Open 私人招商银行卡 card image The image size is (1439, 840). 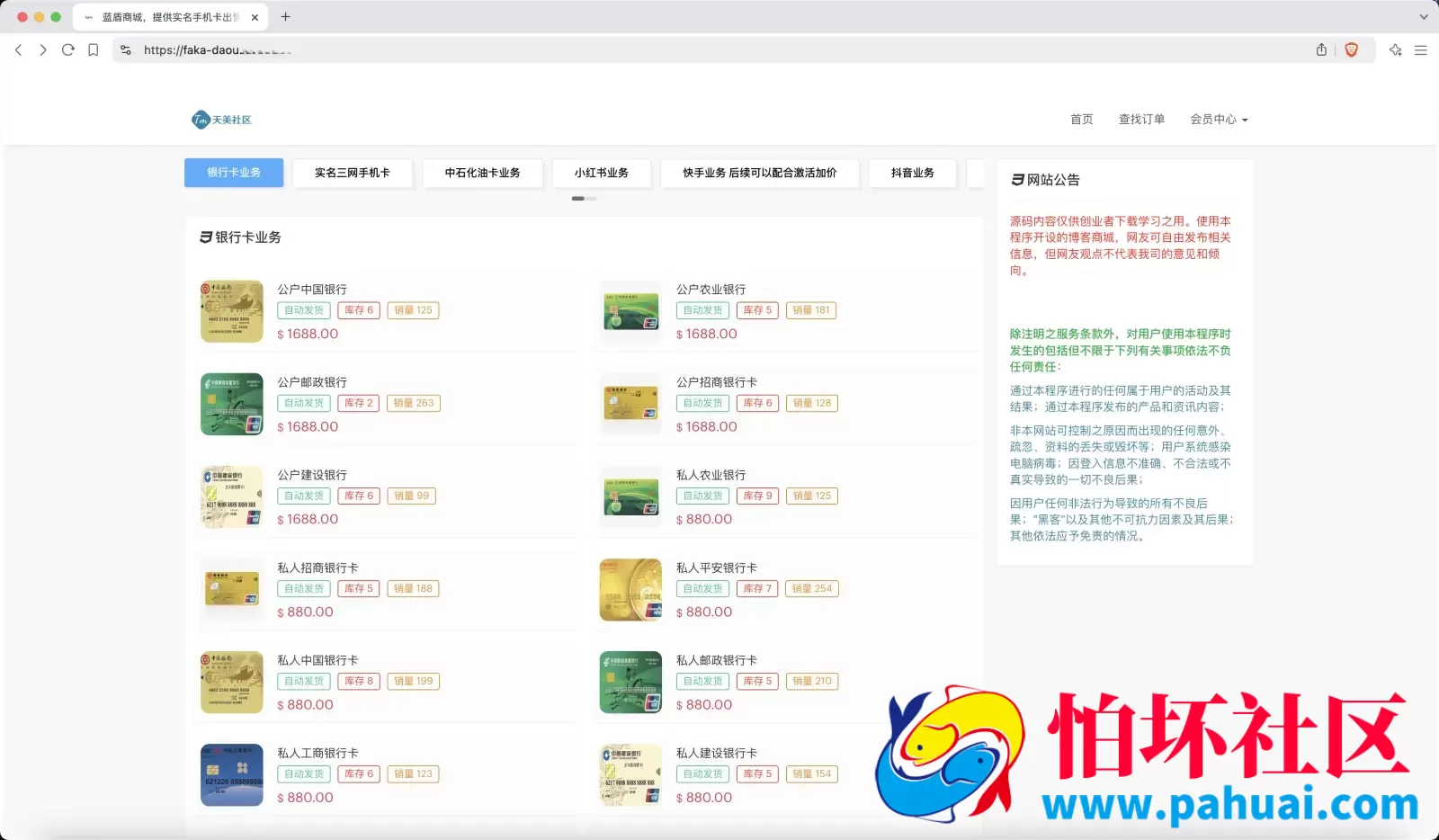click(232, 589)
